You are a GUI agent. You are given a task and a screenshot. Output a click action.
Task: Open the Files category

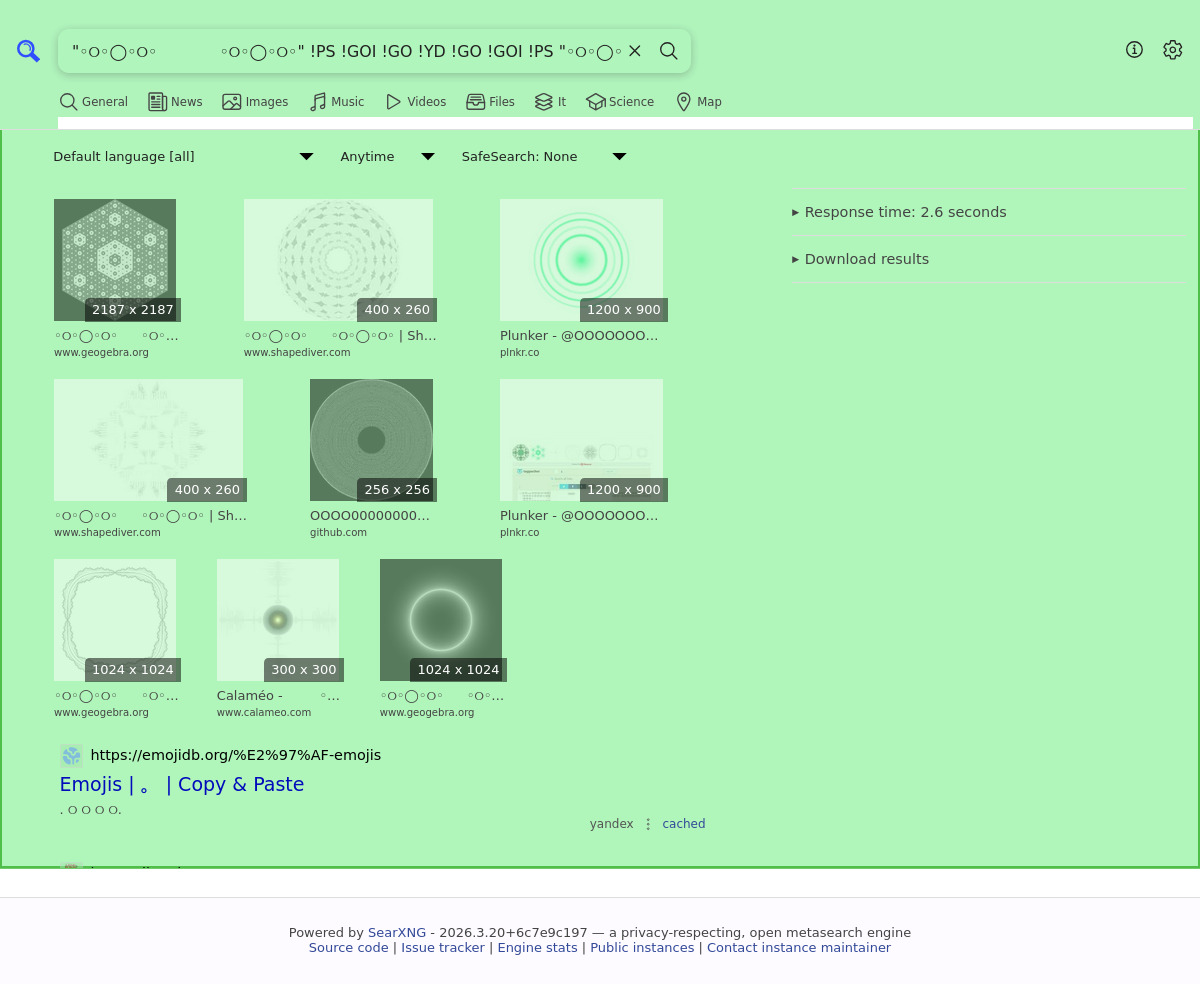pyautogui.click(x=490, y=102)
